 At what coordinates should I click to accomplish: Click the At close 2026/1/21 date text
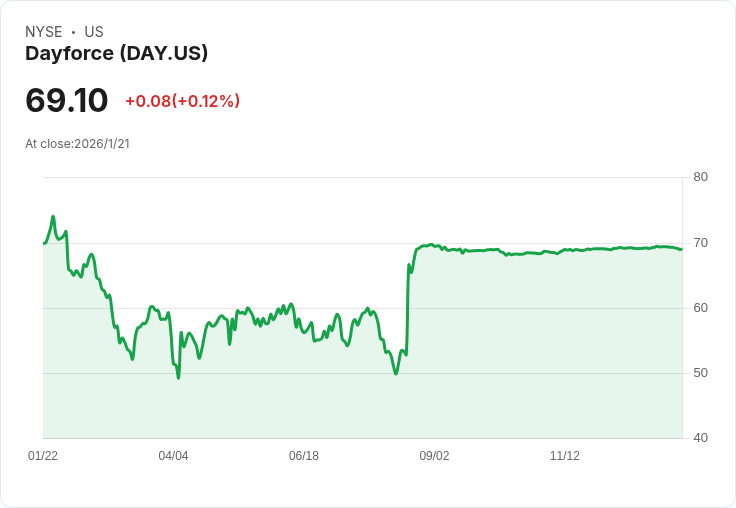click(77, 143)
